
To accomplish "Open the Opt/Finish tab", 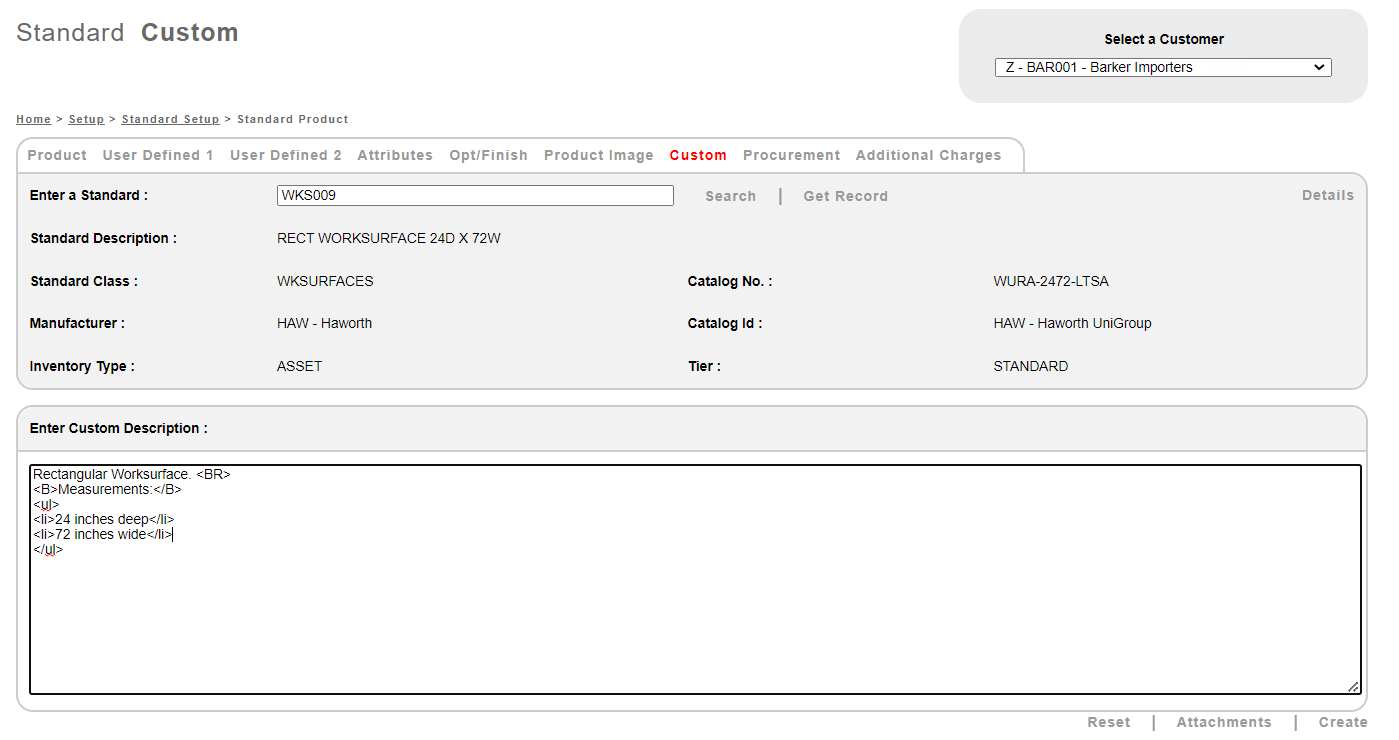I will (x=488, y=156).
